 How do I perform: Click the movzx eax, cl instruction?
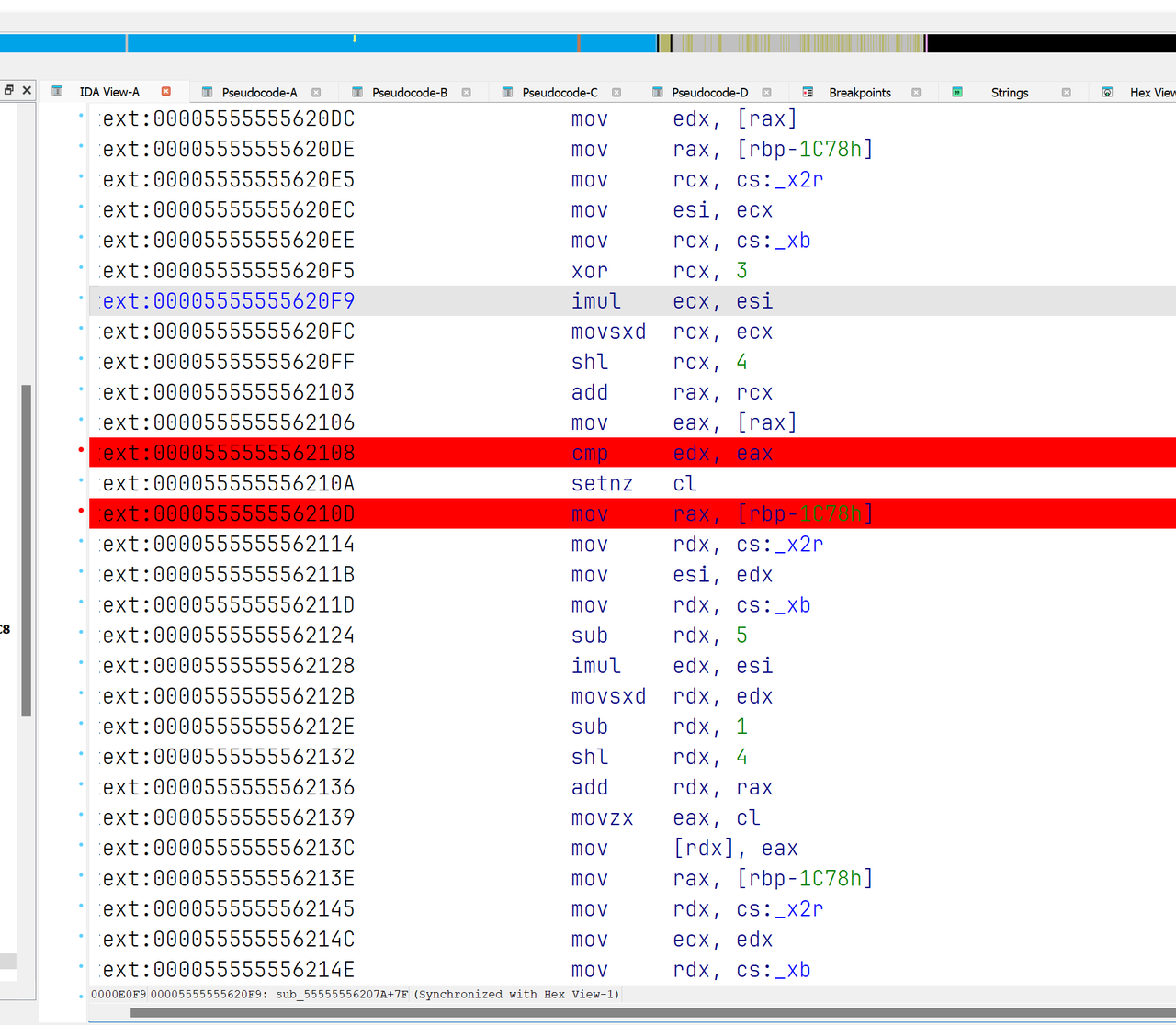665,818
